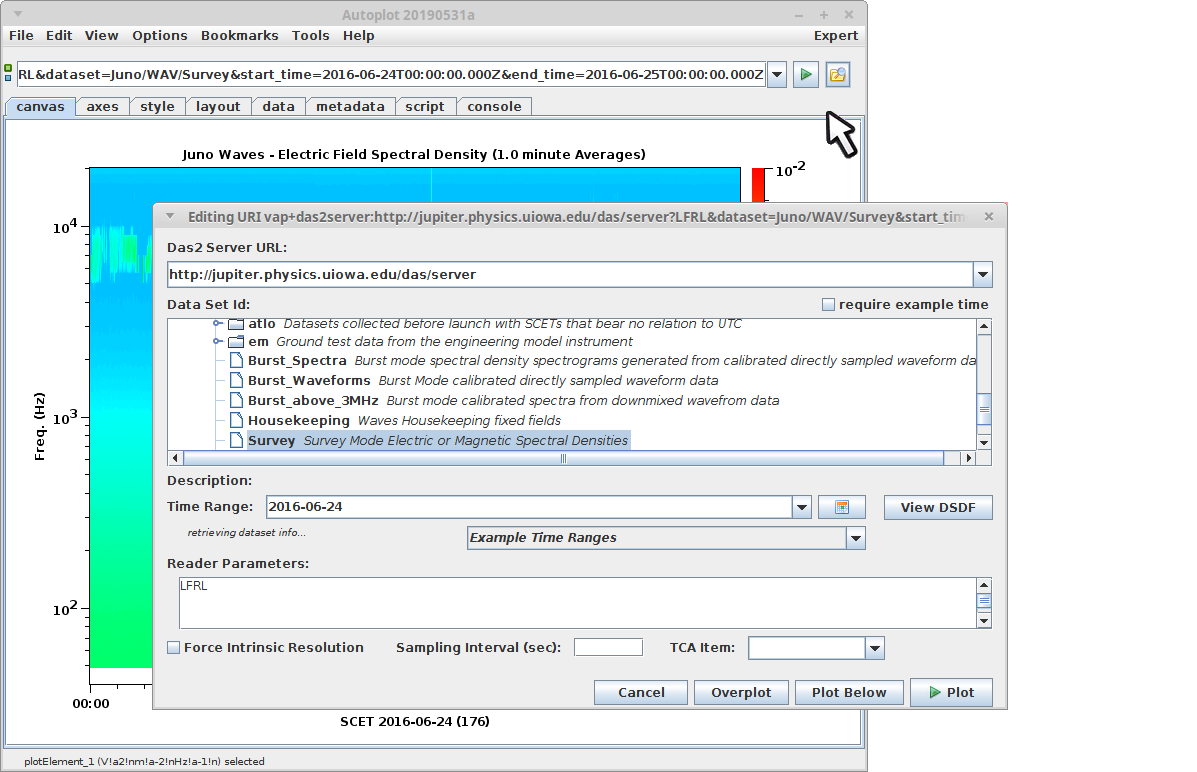
Task: Click the dataset tree horizontal scroll right arrow
Action: (969, 458)
